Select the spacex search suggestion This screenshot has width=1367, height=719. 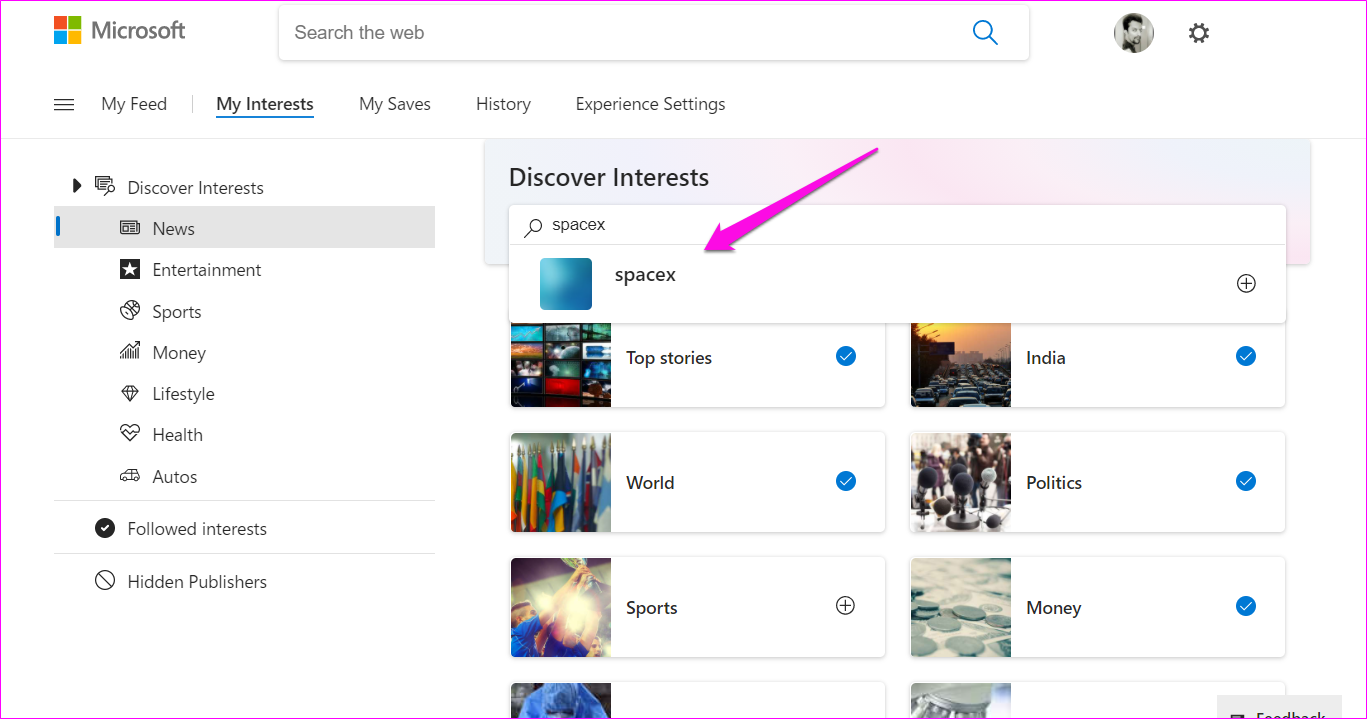pyautogui.click(x=645, y=276)
